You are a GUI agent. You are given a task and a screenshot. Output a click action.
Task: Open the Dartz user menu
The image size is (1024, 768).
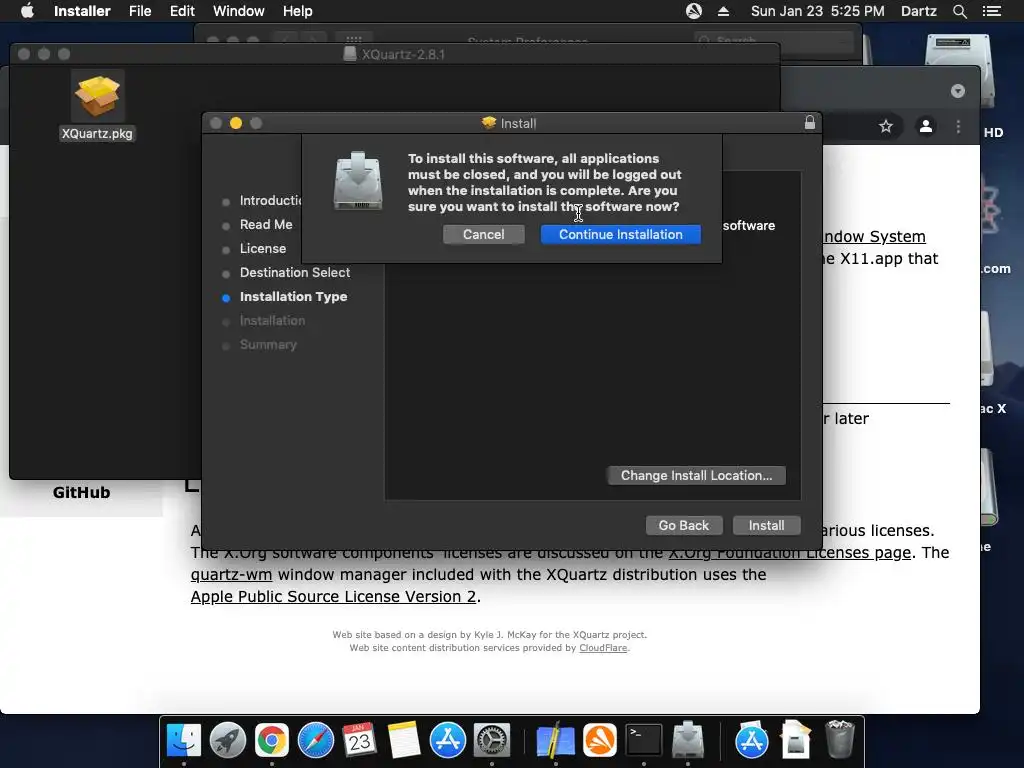point(918,11)
